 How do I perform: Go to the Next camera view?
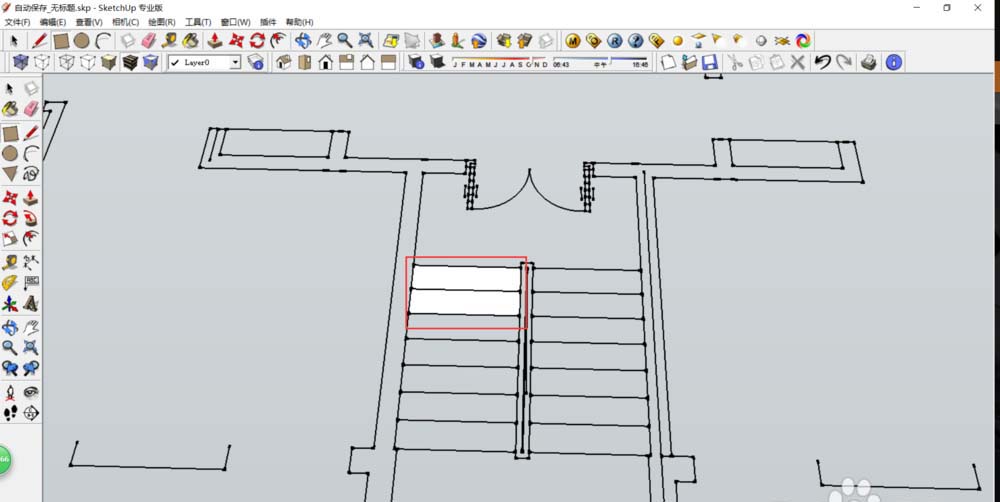[31, 368]
